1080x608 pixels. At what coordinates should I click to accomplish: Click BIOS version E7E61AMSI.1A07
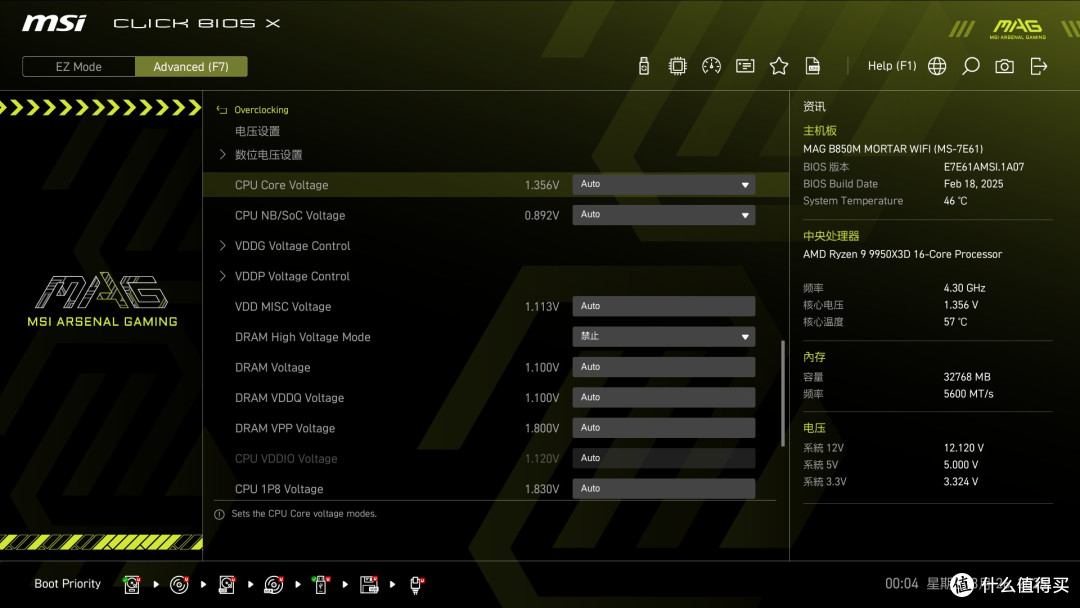pyautogui.click(x=984, y=167)
